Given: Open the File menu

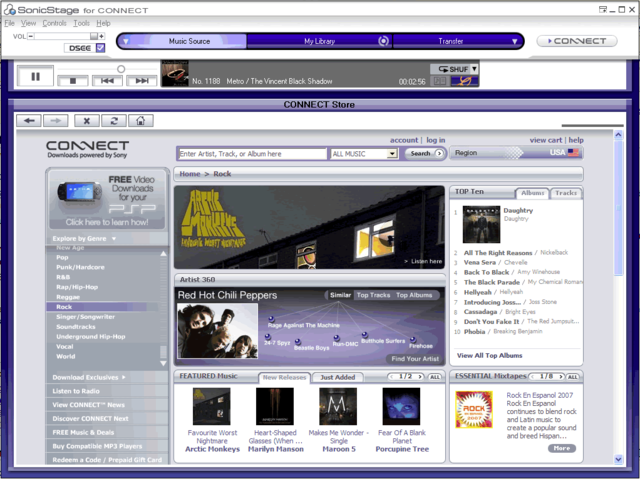Looking at the screenshot, I should tap(9, 23).
